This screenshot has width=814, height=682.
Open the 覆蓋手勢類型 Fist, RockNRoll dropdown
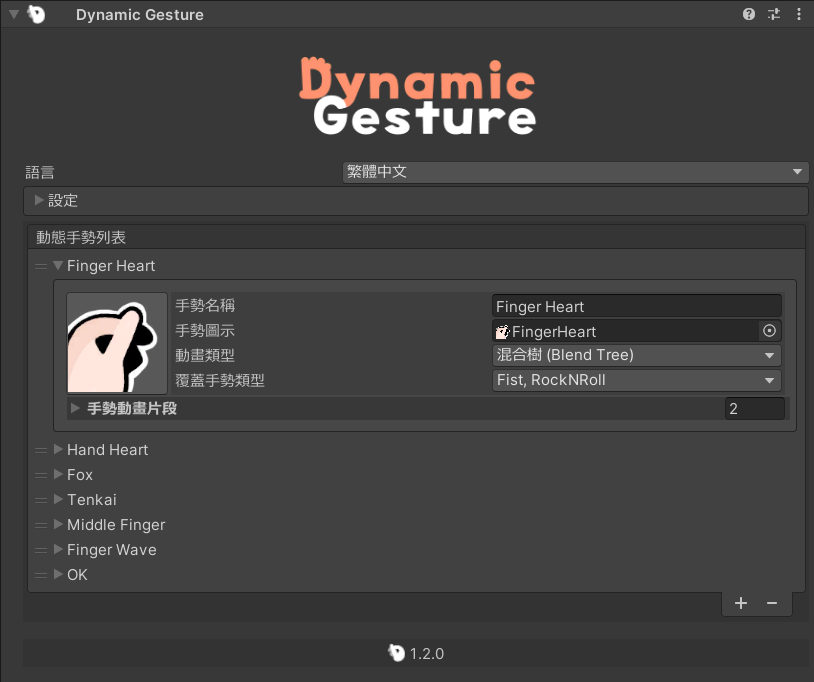(x=636, y=380)
